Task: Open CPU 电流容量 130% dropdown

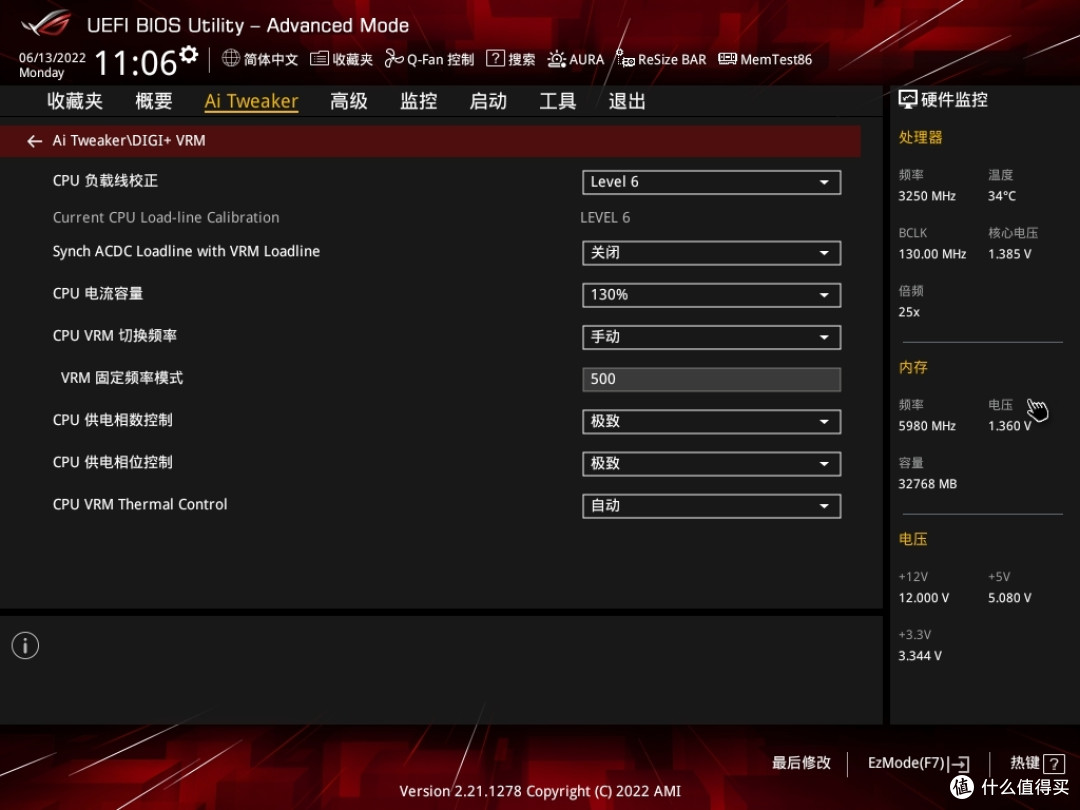Action: [x=712, y=295]
